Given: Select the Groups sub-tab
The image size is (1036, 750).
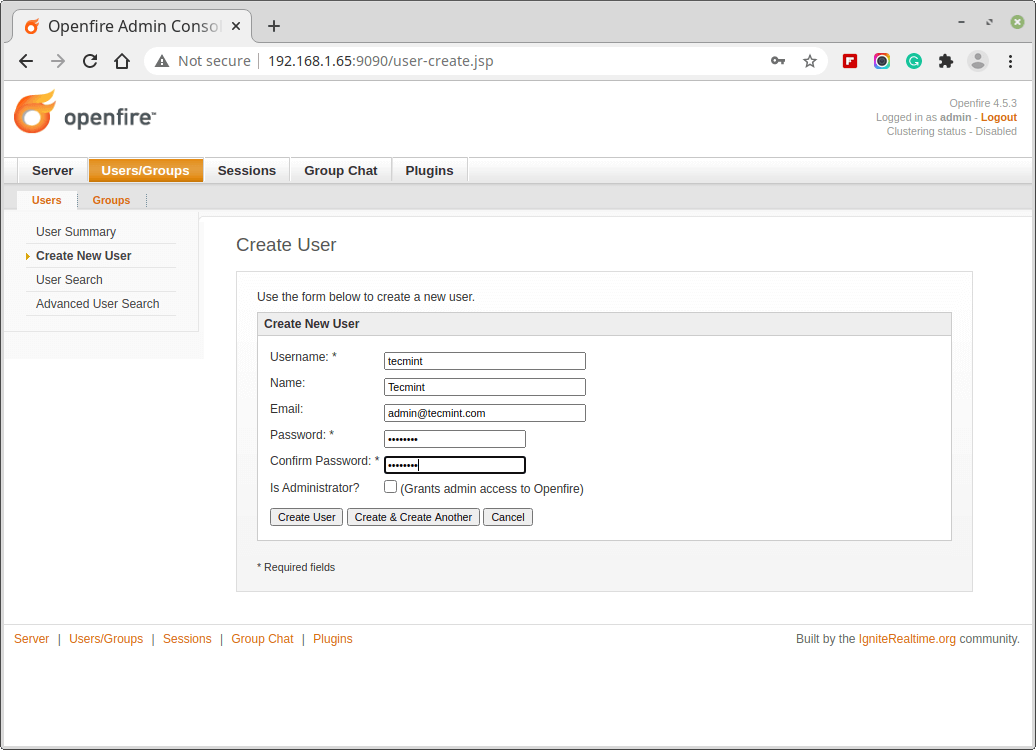Looking at the screenshot, I should (x=111, y=200).
